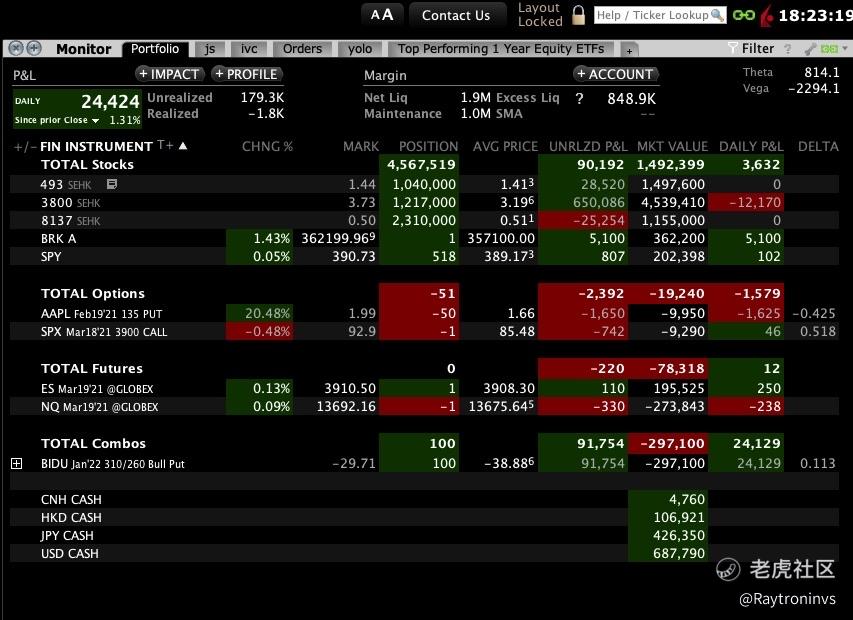The width and height of the screenshot is (853, 620).
Task: Switch to the ivc tab
Action: 249,49
